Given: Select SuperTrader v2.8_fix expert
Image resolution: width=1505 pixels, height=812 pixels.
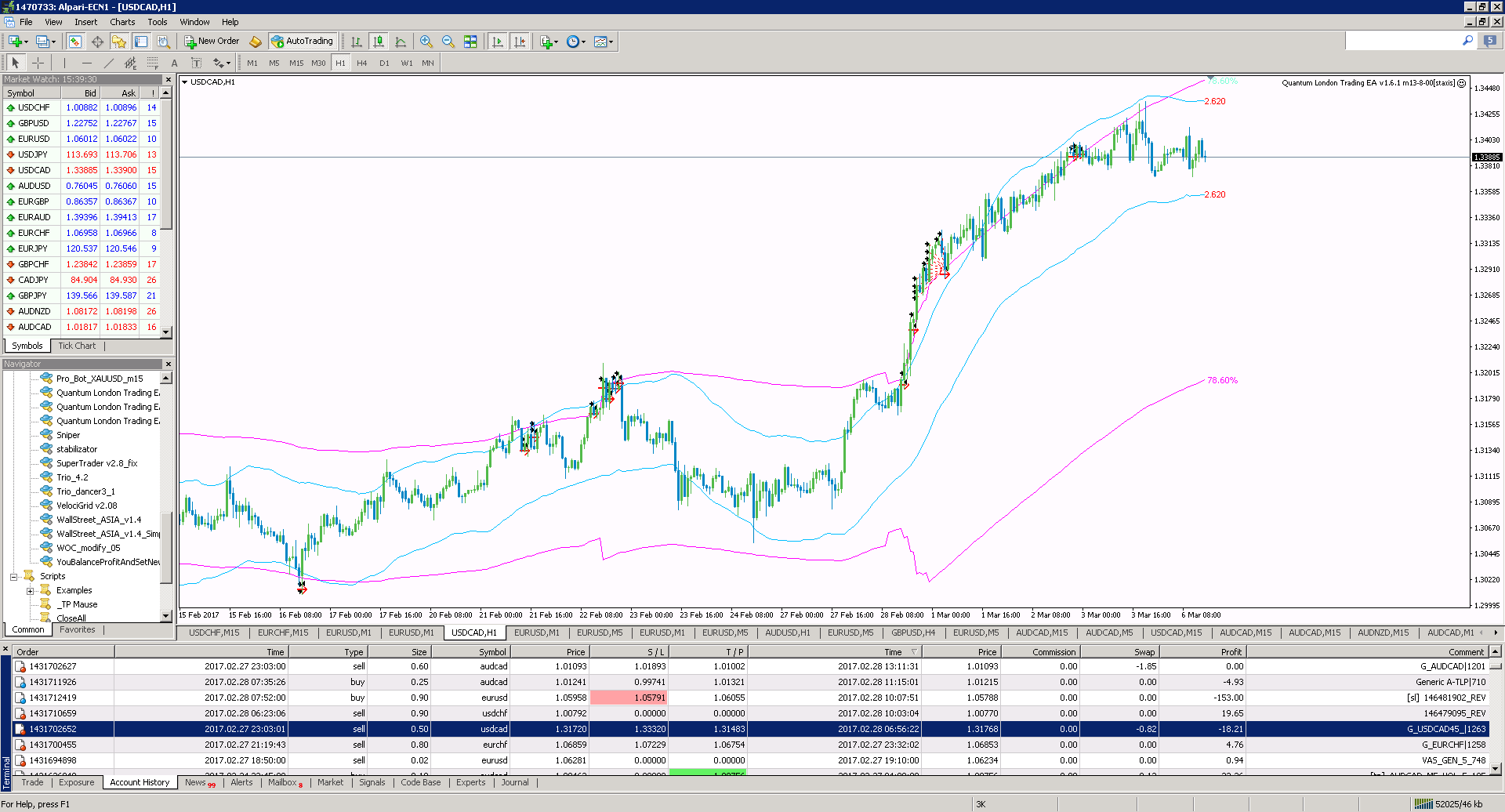Looking at the screenshot, I should pyautogui.click(x=96, y=463).
